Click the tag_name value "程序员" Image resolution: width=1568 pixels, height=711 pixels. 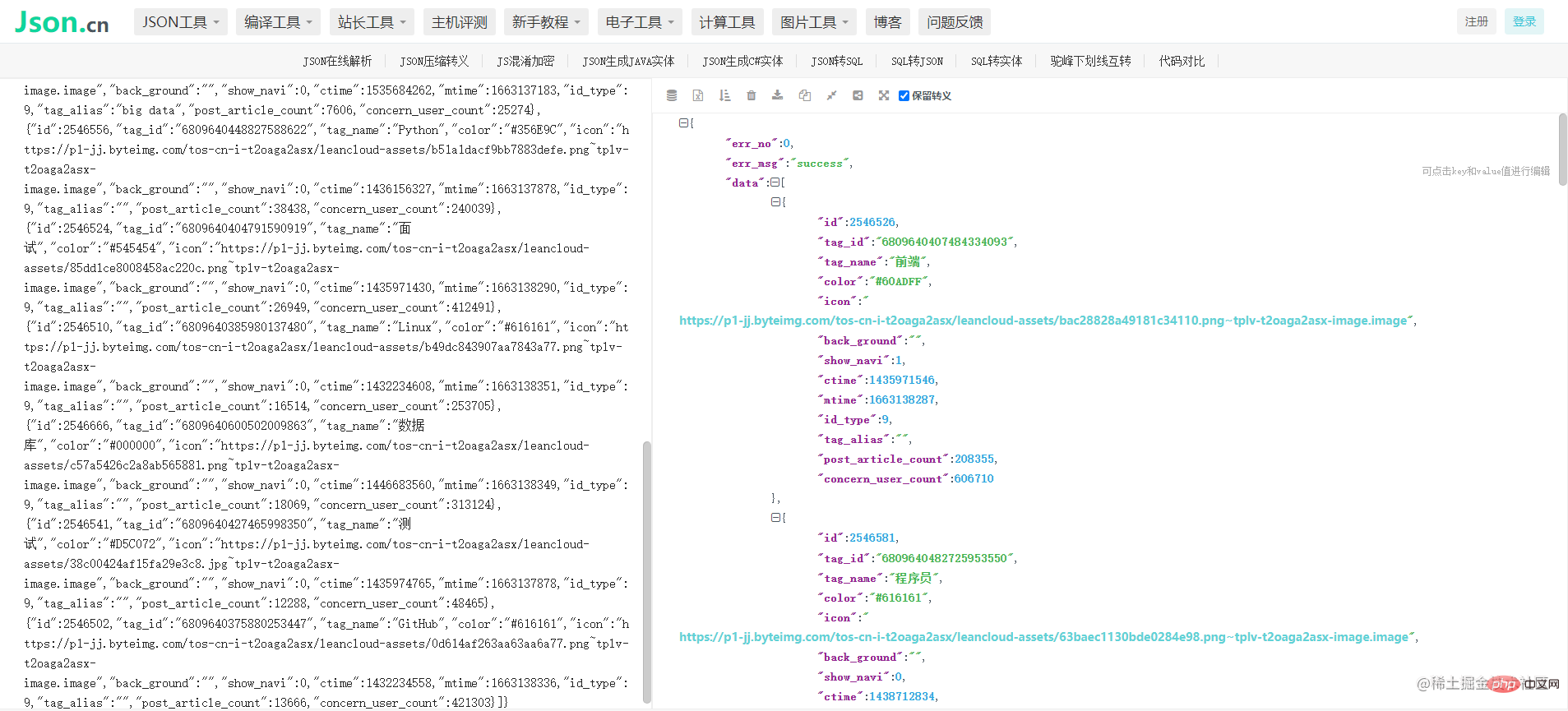coord(914,579)
